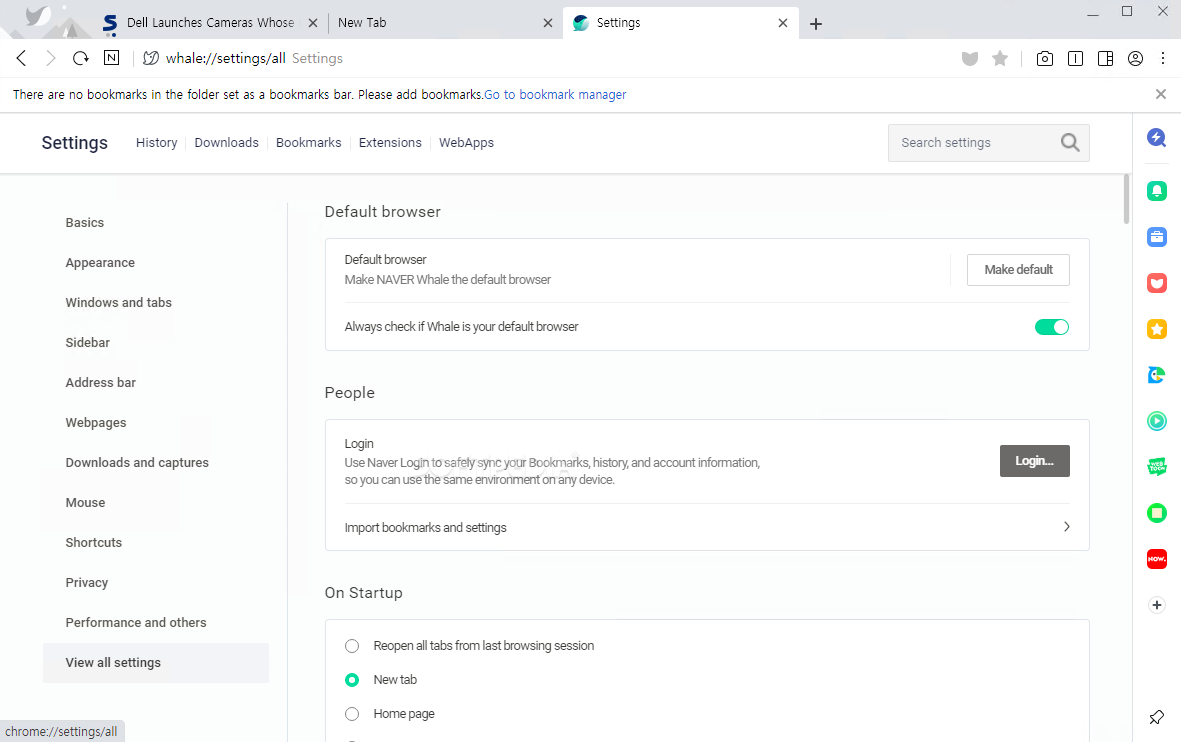Add a new sidebar app with plus
Viewport: 1181px width, 742px height.
(x=1157, y=605)
